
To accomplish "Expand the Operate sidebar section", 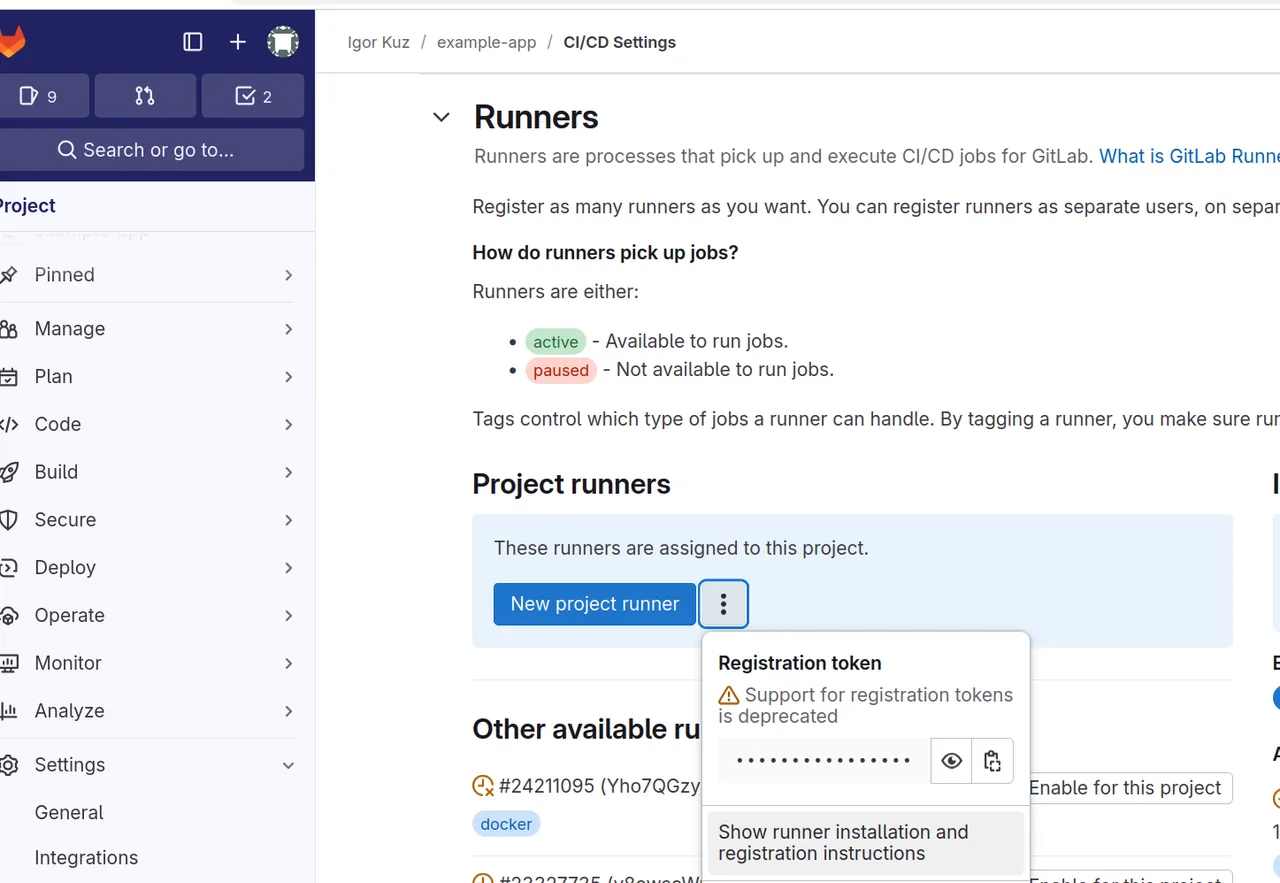I will (x=148, y=615).
